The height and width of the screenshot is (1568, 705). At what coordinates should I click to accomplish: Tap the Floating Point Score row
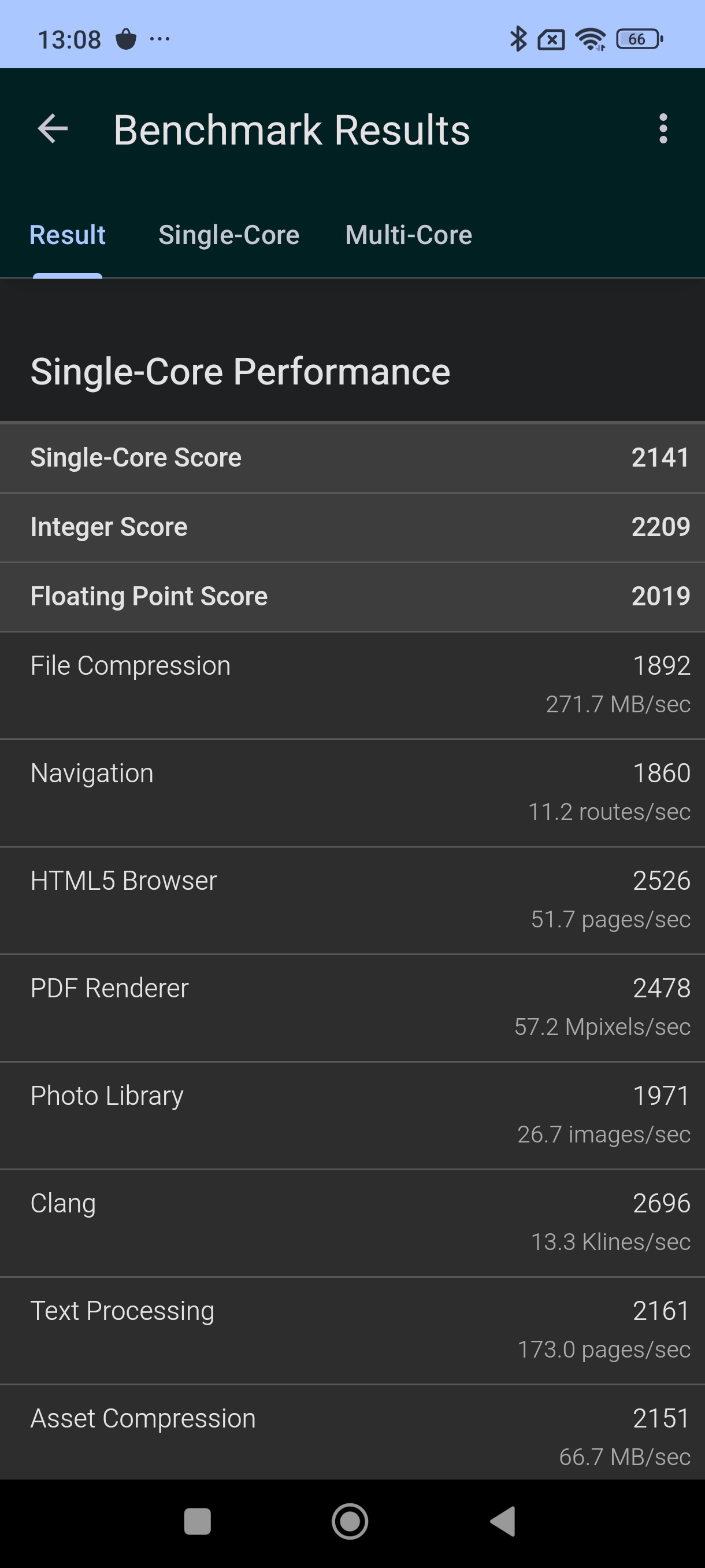click(x=353, y=597)
